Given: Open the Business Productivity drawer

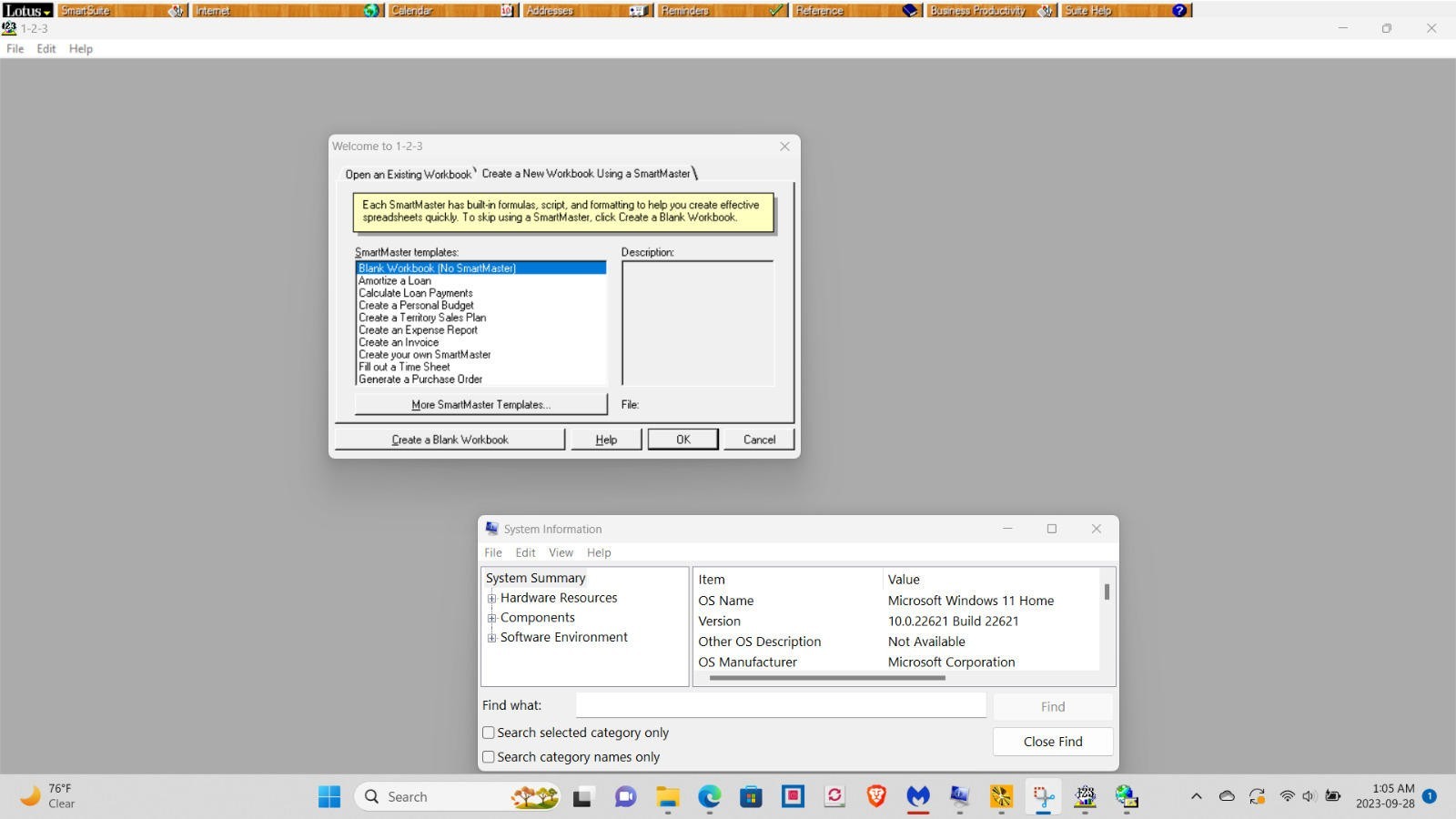Looking at the screenshot, I should pyautogui.click(x=991, y=10).
